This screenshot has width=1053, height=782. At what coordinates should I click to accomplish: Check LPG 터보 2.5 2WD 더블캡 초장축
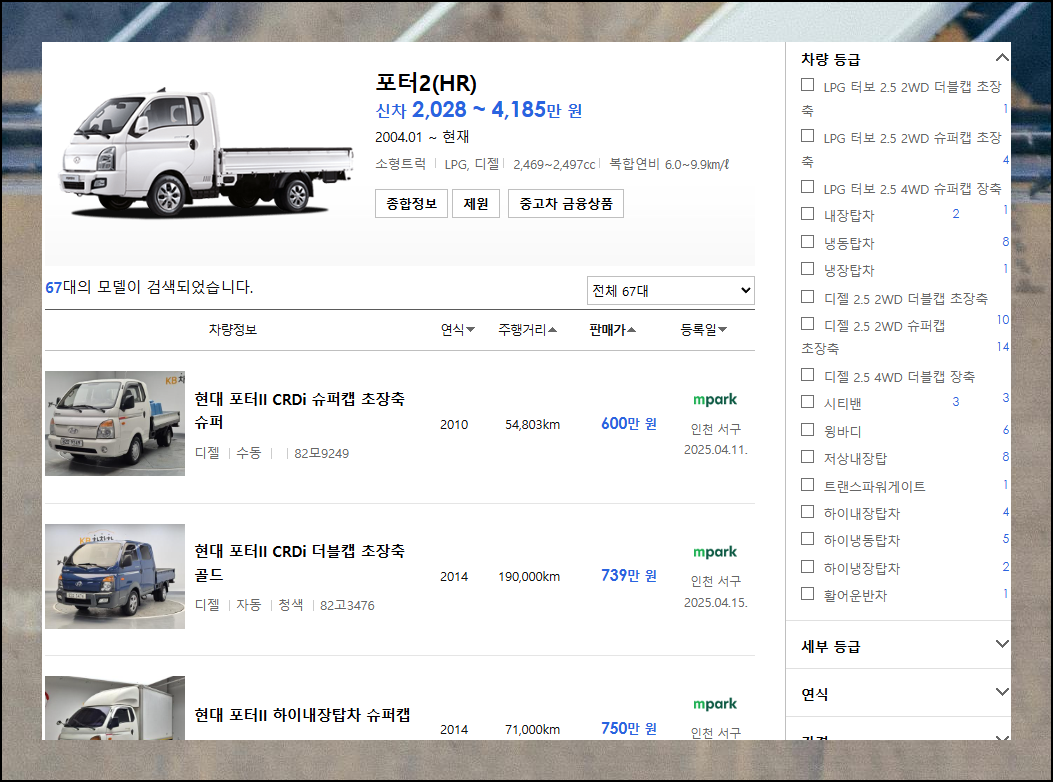click(808, 85)
